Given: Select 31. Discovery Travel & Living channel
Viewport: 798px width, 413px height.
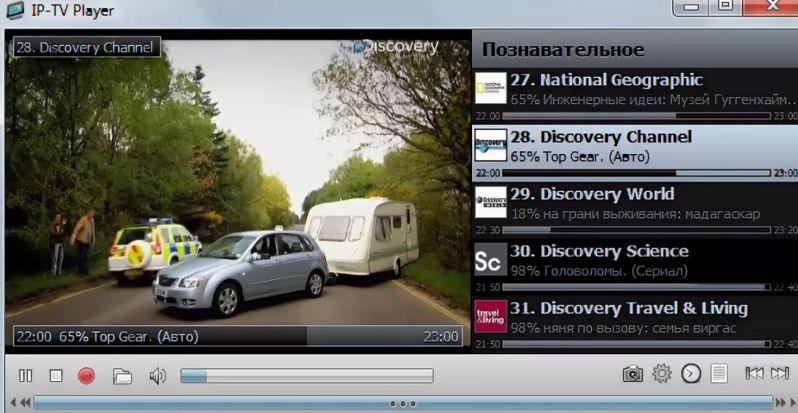Looking at the screenshot, I should [635, 324].
